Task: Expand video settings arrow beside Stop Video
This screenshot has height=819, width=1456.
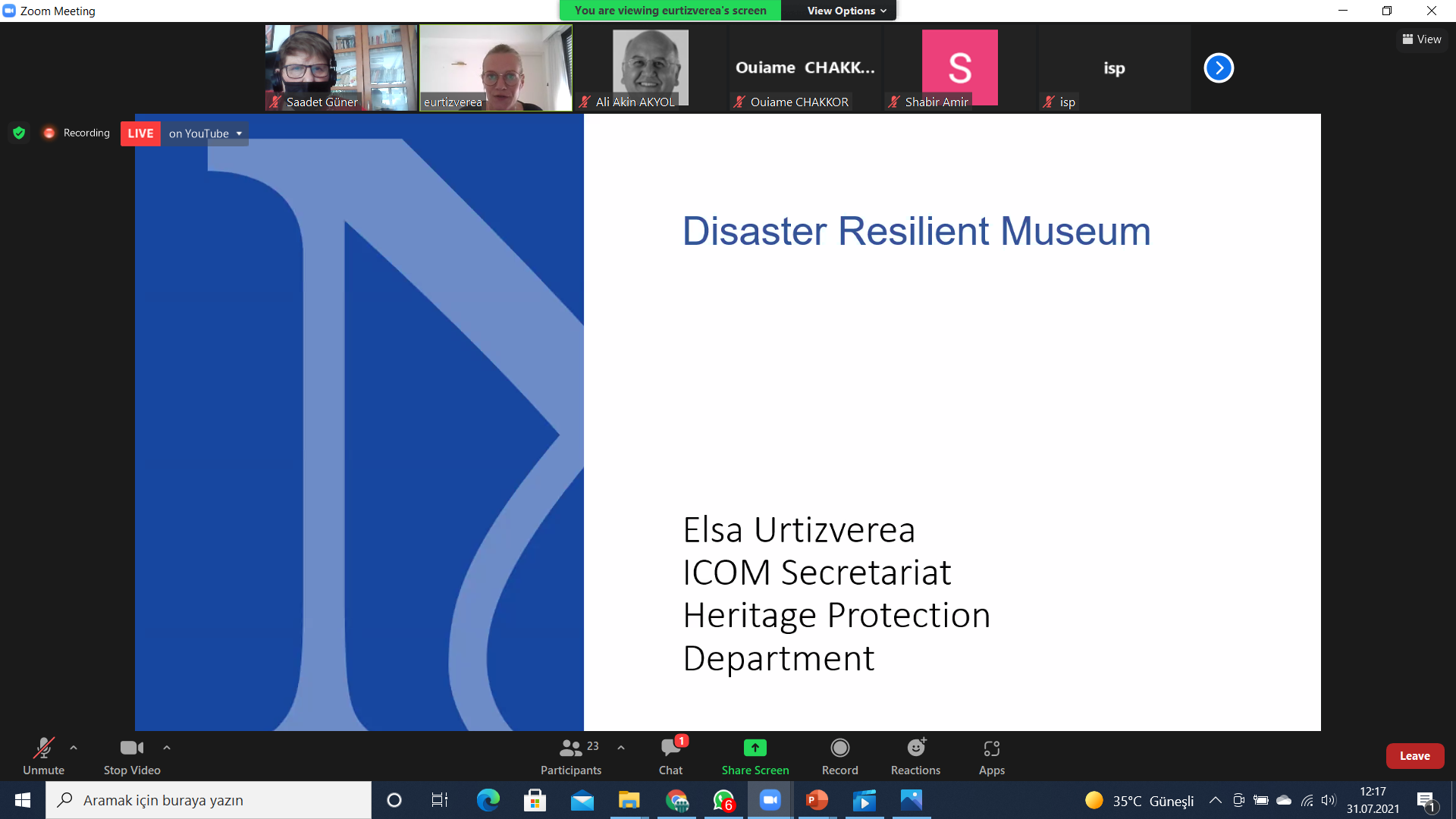Action: click(x=167, y=748)
